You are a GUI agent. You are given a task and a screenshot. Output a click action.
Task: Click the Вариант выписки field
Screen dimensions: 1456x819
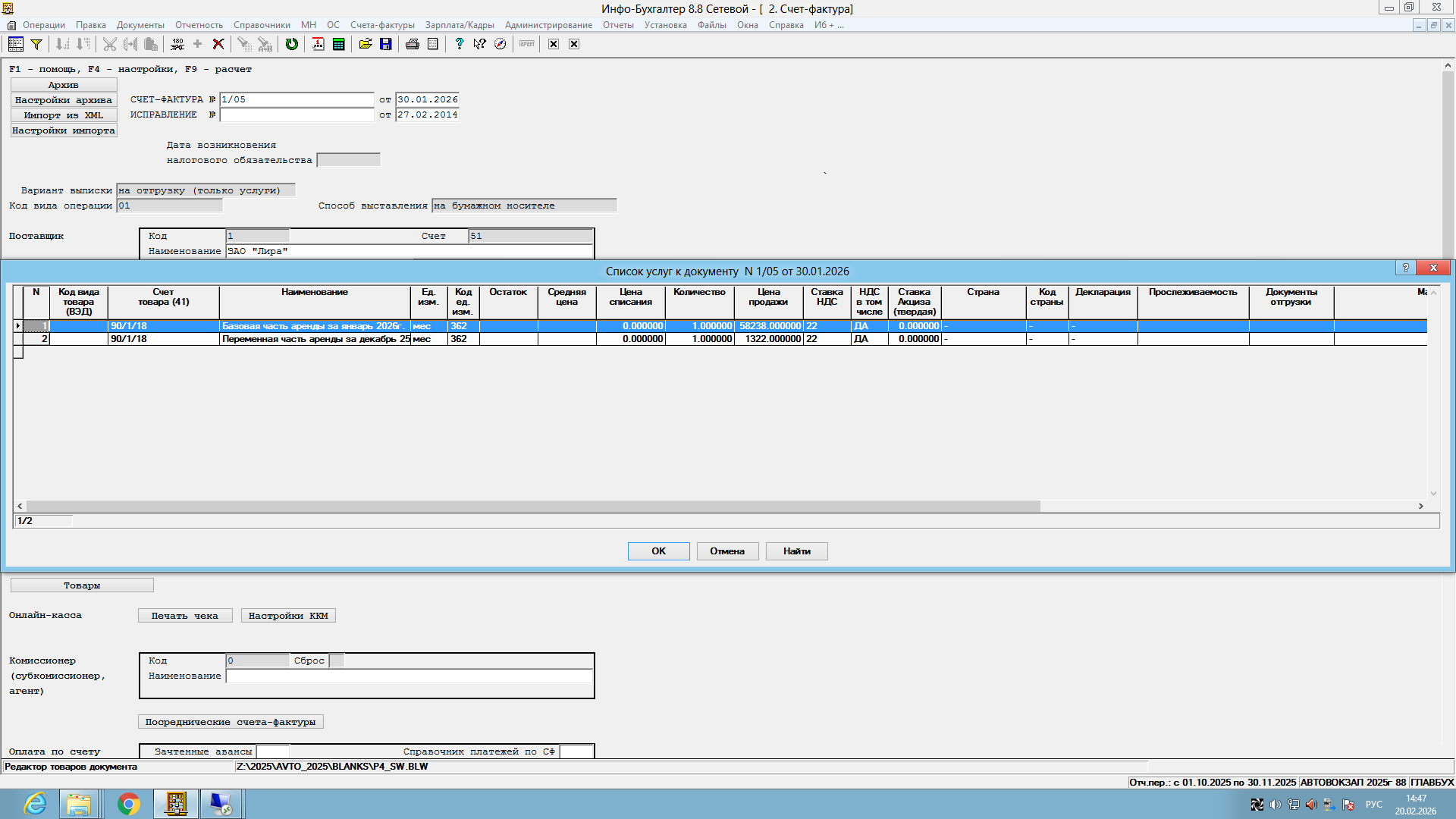click(x=206, y=190)
